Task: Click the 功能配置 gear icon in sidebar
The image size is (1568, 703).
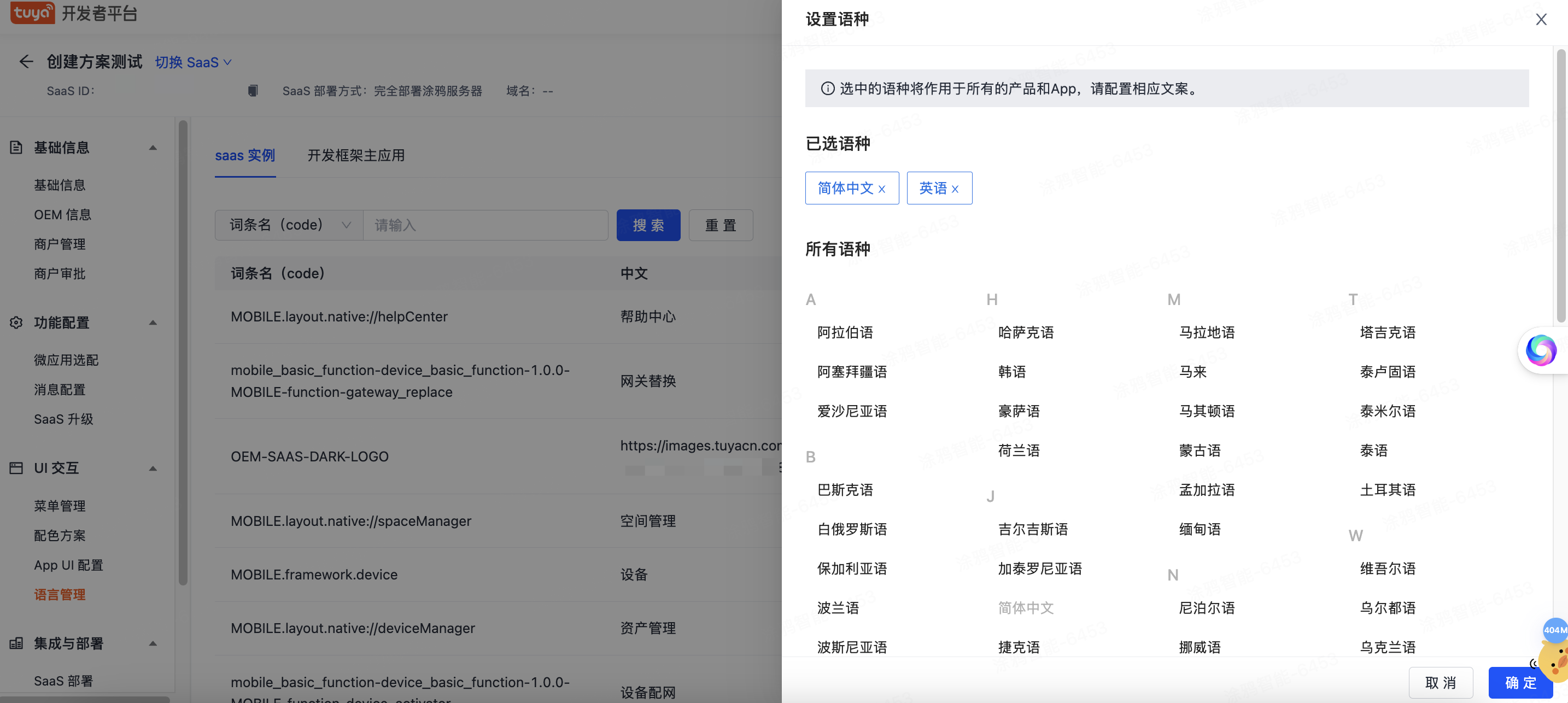Action: point(16,323)
